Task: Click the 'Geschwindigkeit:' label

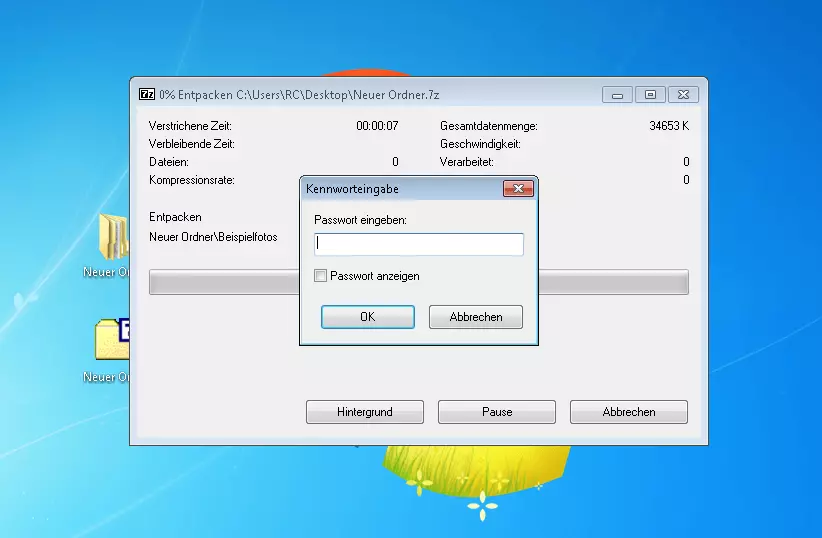Action: point(480,144)
